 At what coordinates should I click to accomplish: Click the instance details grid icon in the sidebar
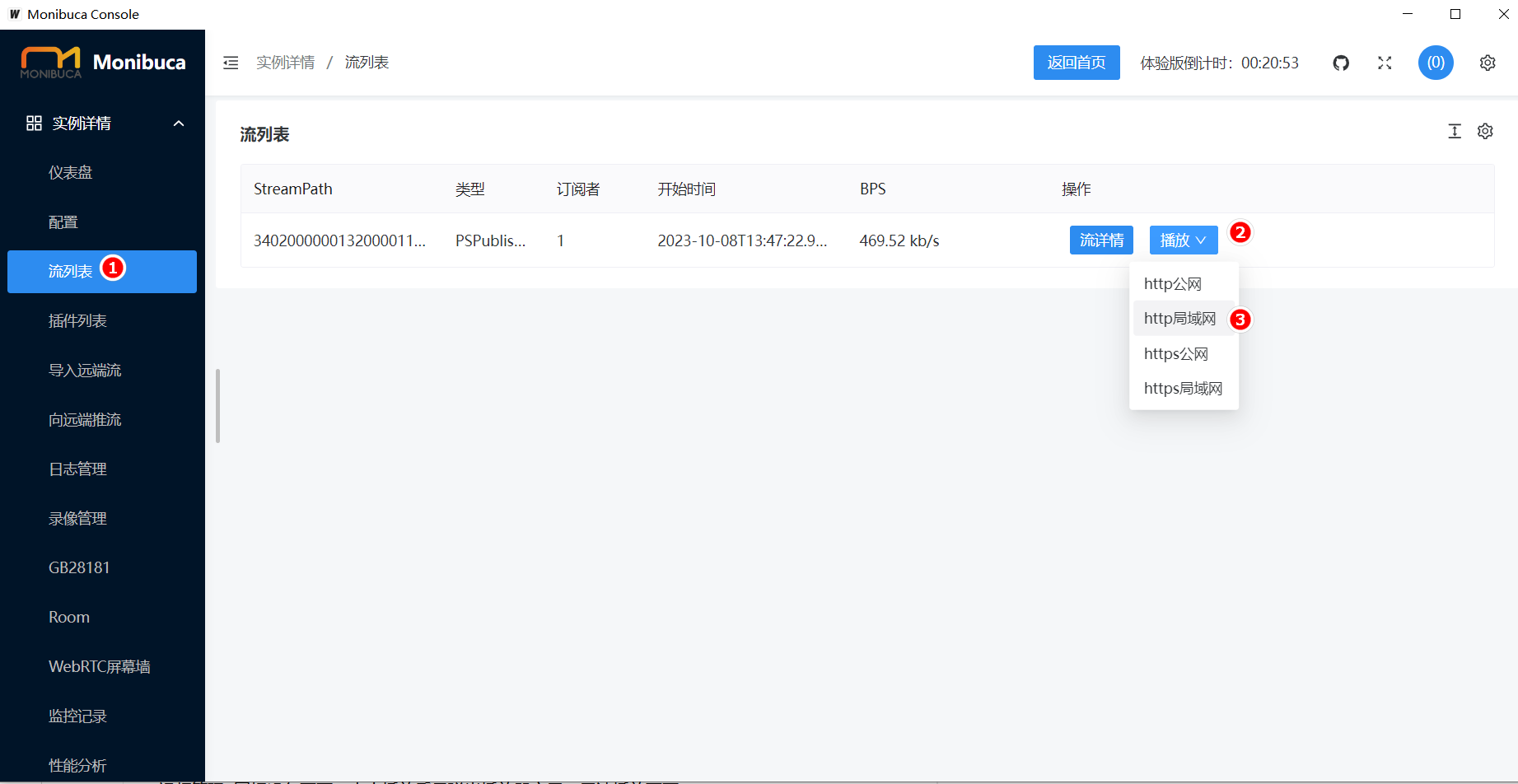click(x=34, y=123)
